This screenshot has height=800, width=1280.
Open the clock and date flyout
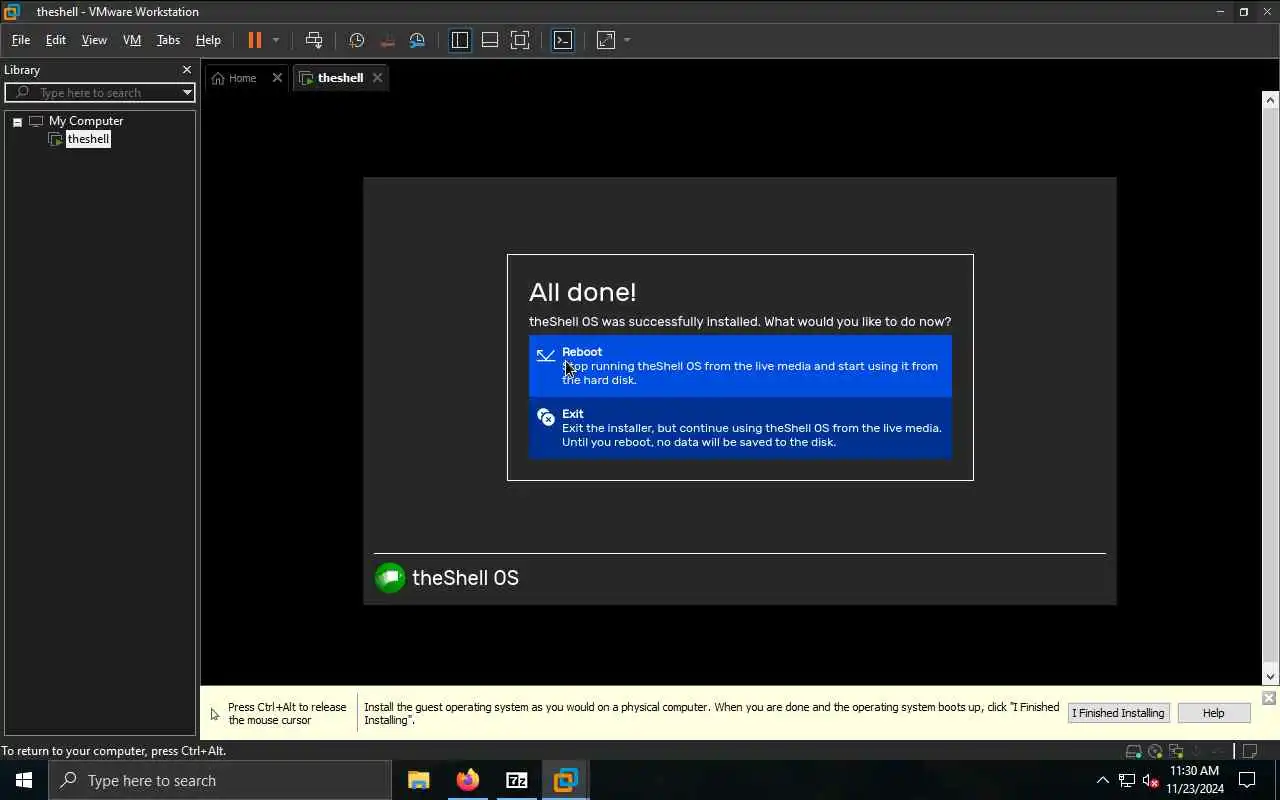(x=1194, y=780)
